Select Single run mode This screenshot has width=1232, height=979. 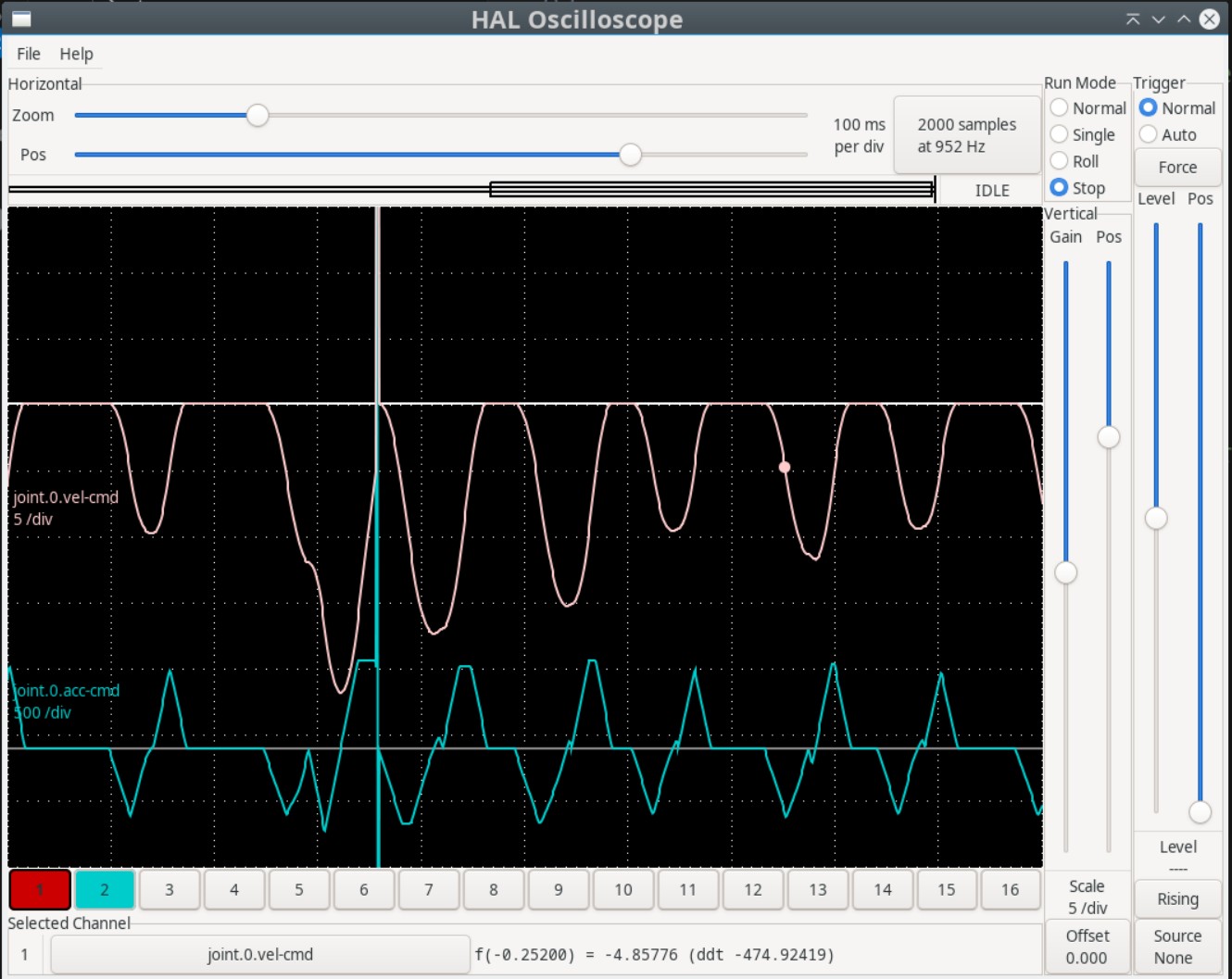tap(1060, 134)
